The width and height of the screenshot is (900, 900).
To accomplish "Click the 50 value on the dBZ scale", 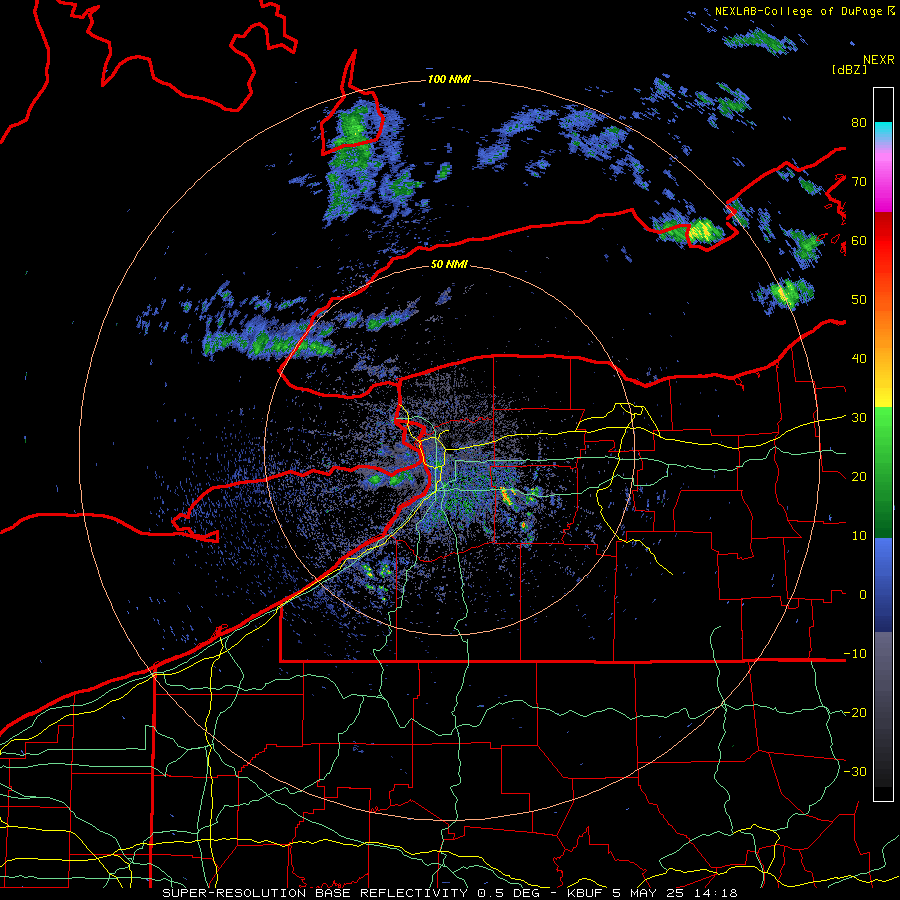I will point(859,300).
